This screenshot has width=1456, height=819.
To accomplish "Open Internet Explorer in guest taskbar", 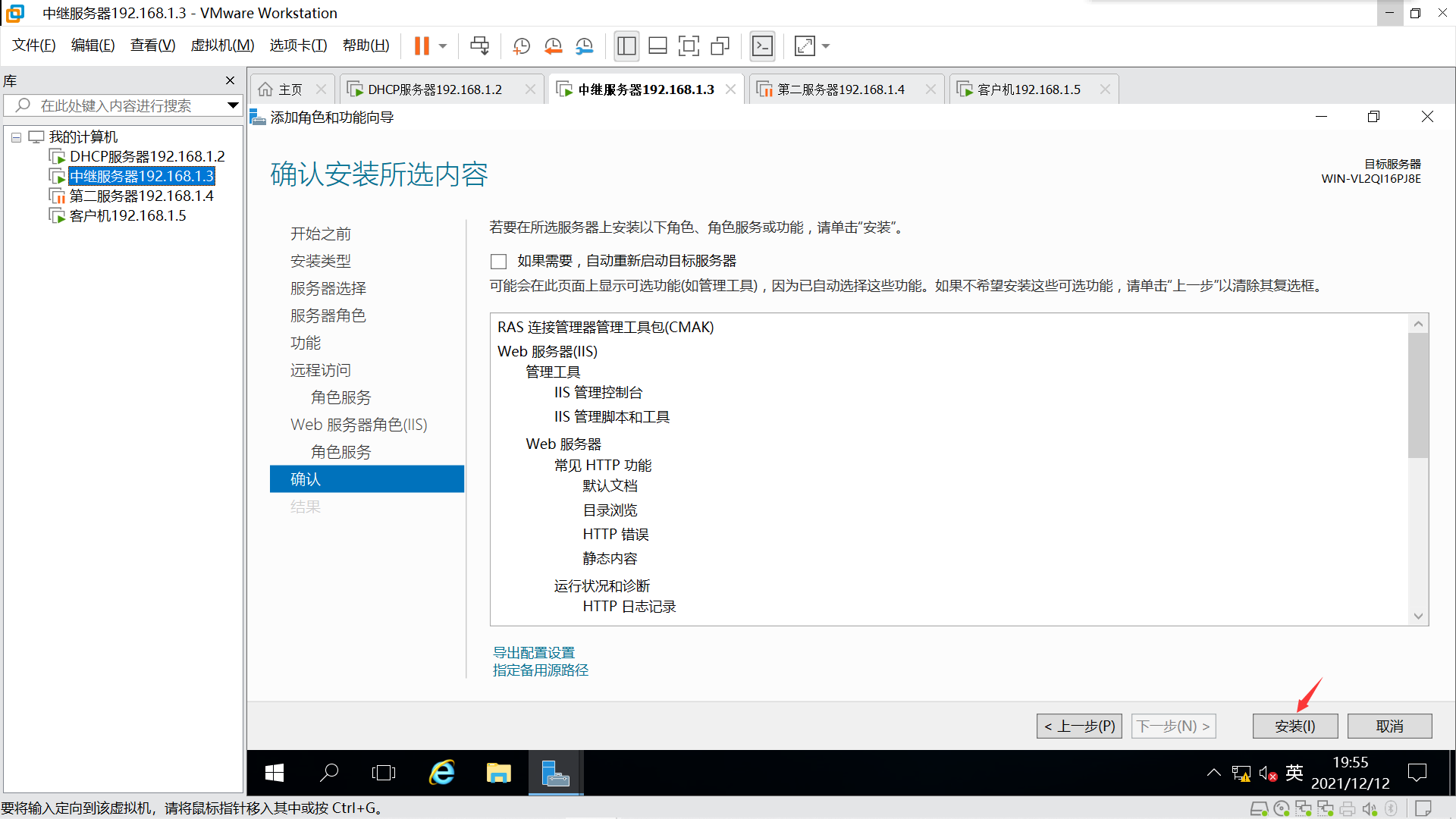I will [442, 773].
